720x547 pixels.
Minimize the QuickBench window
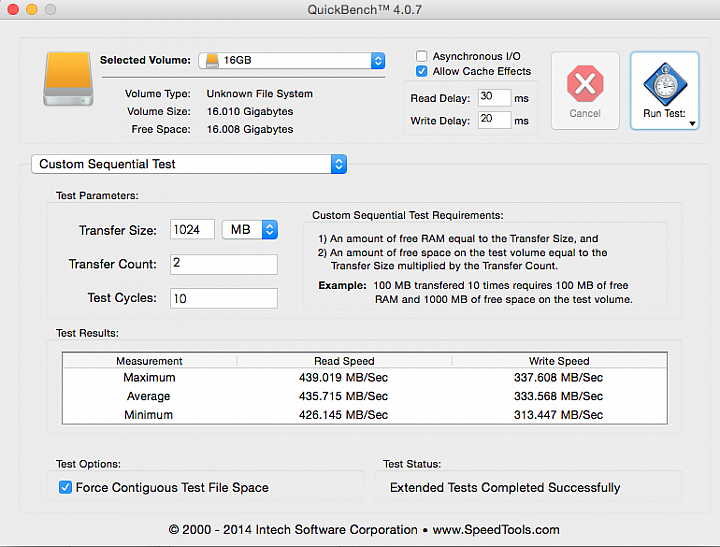[x=32, y=9]
